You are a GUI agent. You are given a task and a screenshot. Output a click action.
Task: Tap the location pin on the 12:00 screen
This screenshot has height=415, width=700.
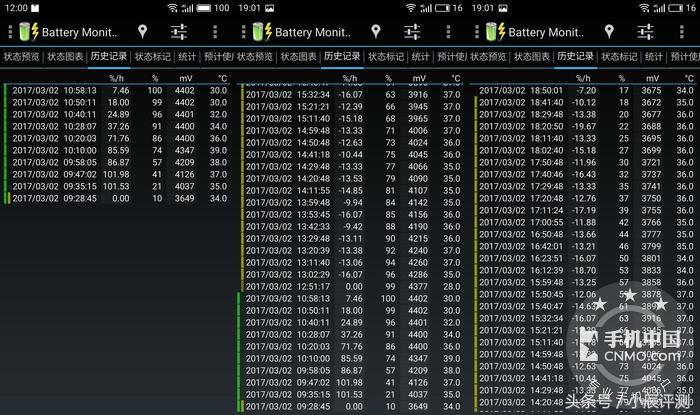click(142, 31)
